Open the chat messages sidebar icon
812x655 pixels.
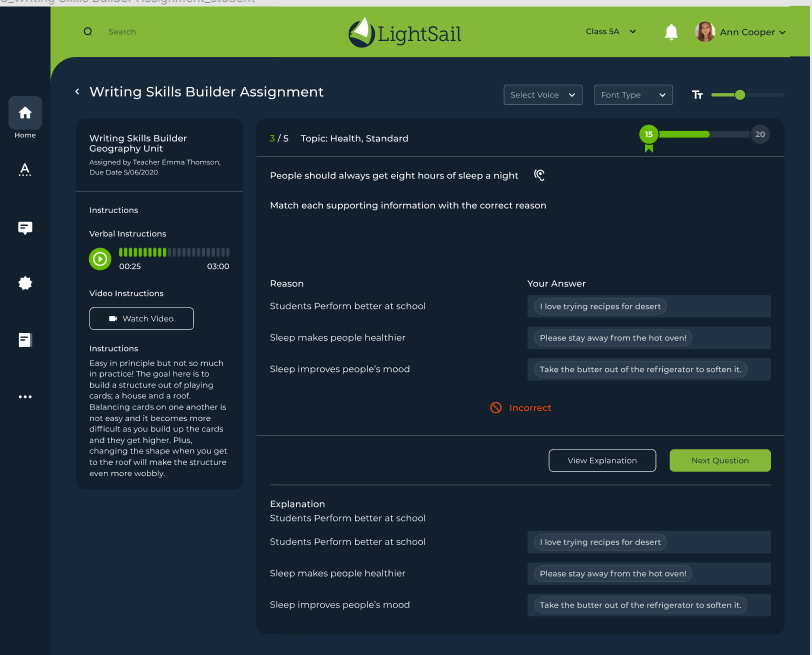tap(25, 228)
